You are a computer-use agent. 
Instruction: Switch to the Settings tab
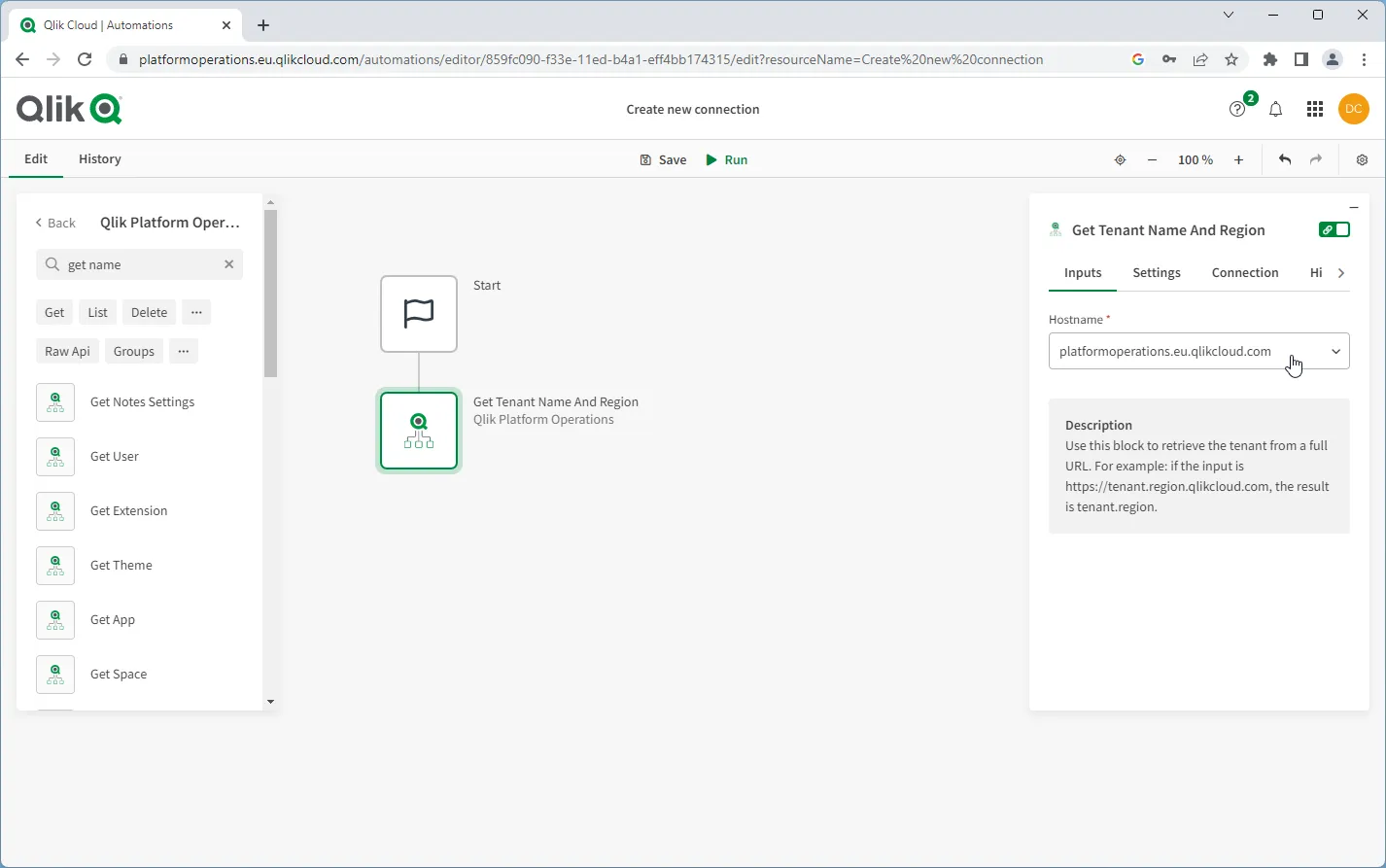click(x=1156, y=273)
